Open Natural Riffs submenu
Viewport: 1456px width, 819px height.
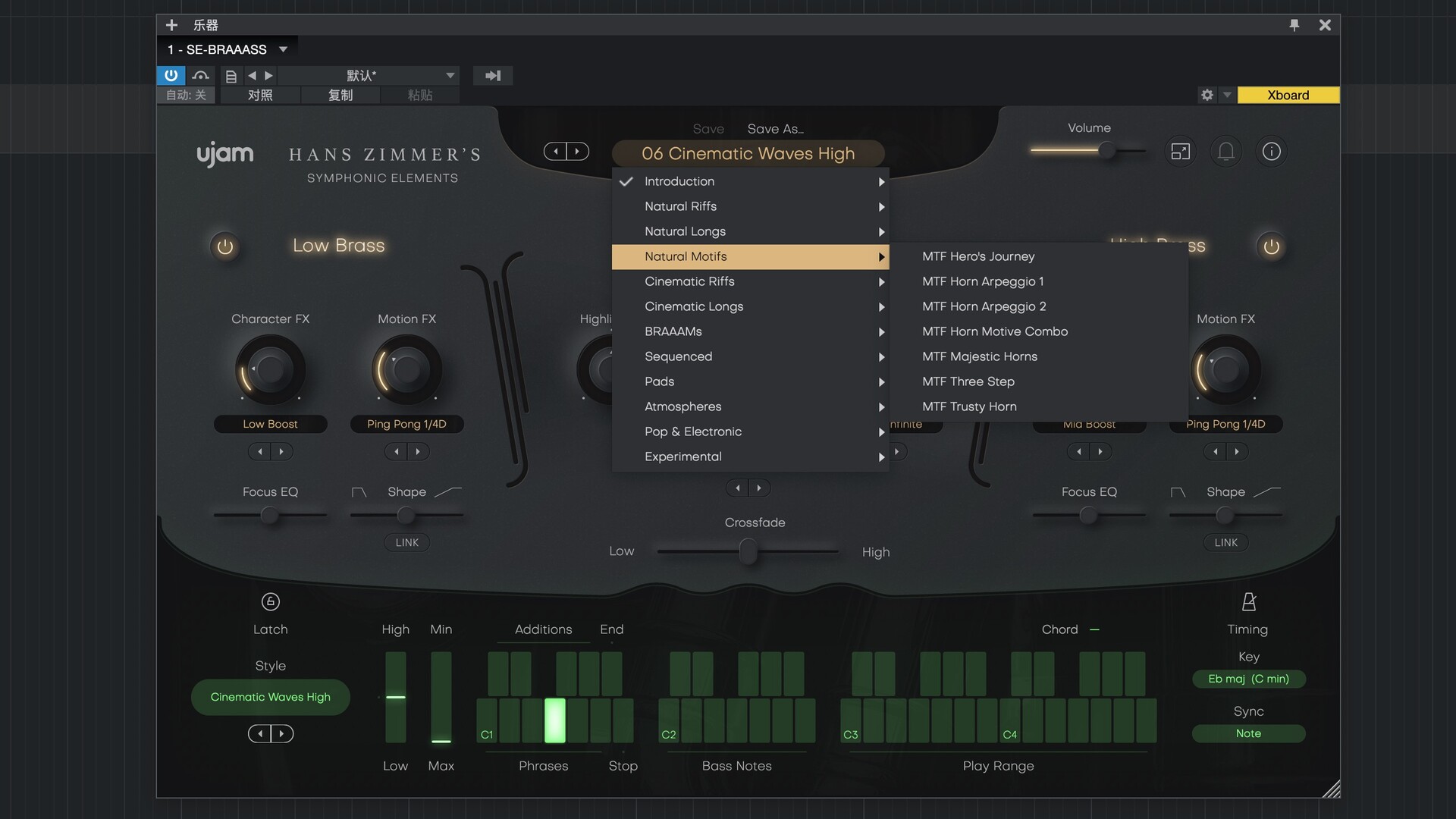coord(750,206)
